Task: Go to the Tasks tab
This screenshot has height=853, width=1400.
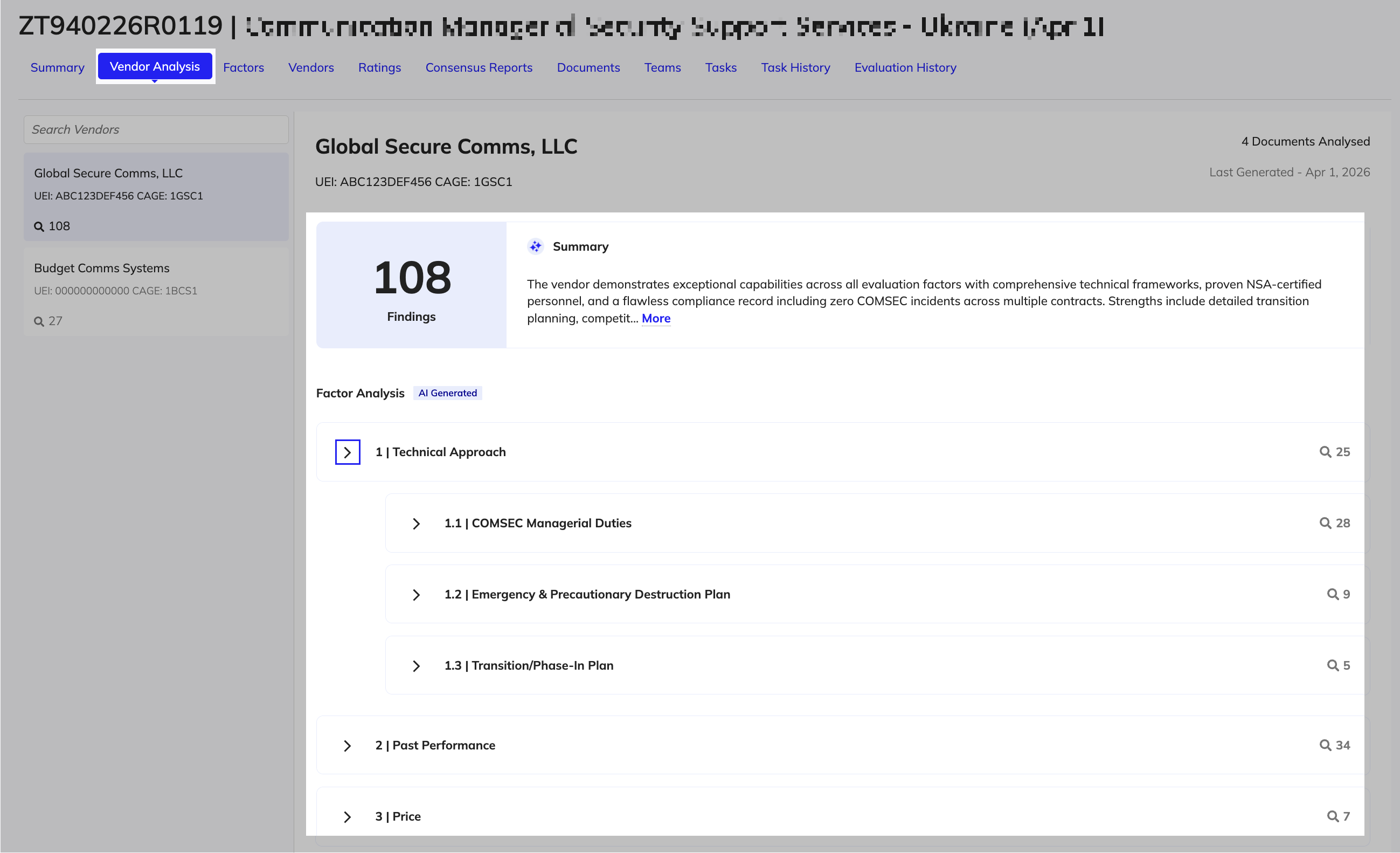Action: (x=720, y=67)
